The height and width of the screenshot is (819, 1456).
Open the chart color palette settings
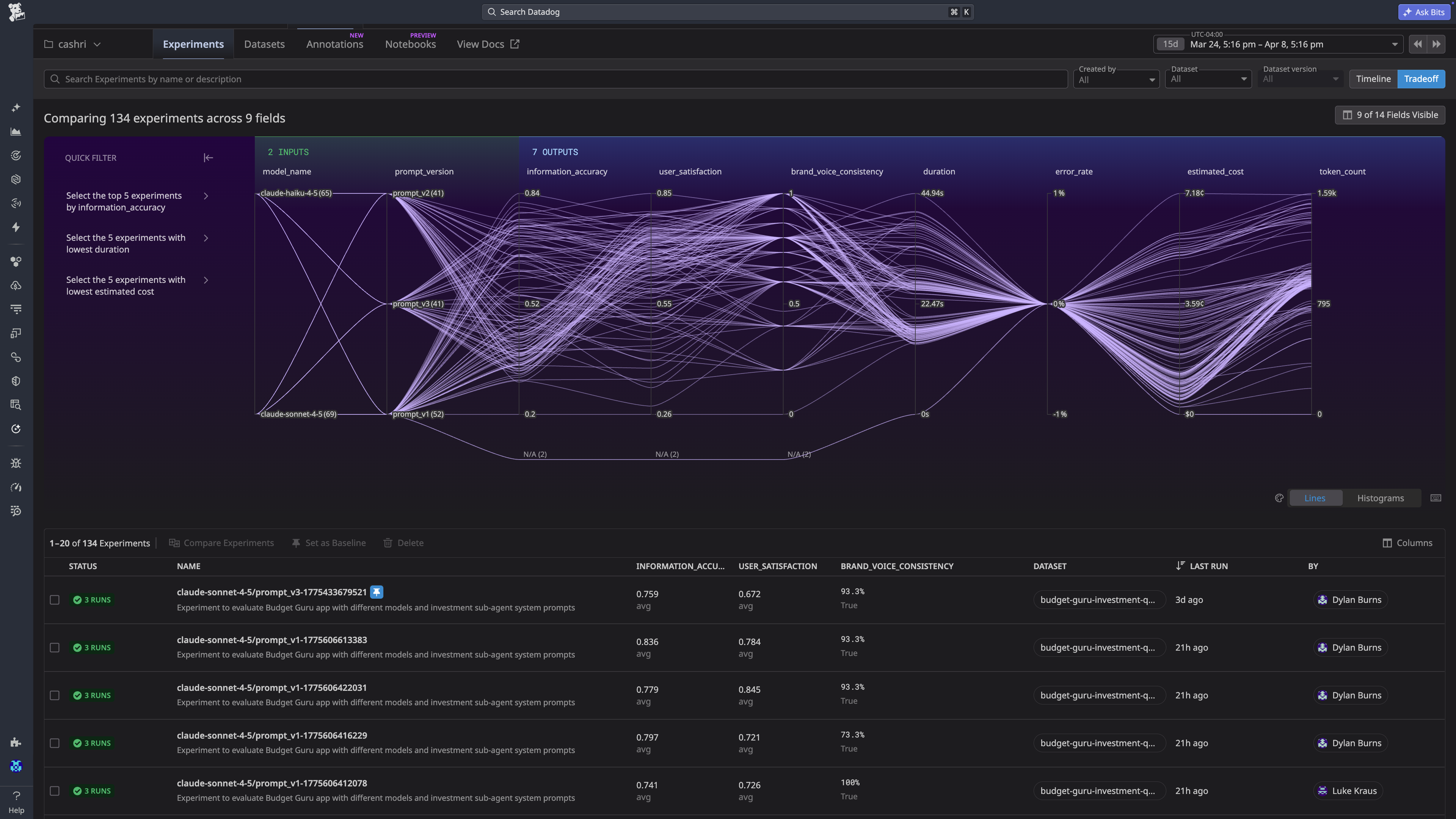point(1279,498)
